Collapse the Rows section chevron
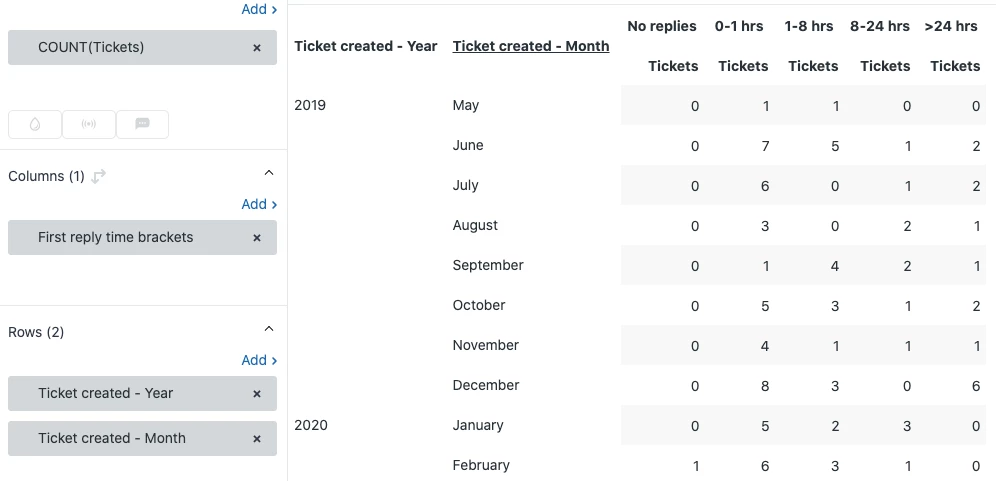This screenshot has height=481, width=996. pyautogui.click(x=268, y=329)
